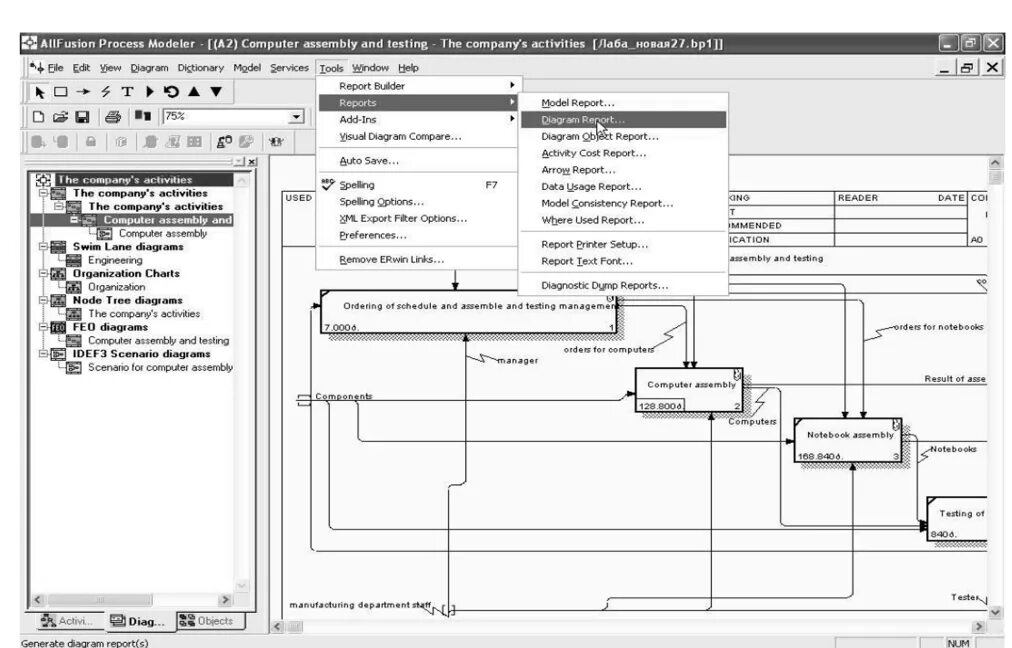Click the 'orders for notebooks' arrow label

[938, 327]
